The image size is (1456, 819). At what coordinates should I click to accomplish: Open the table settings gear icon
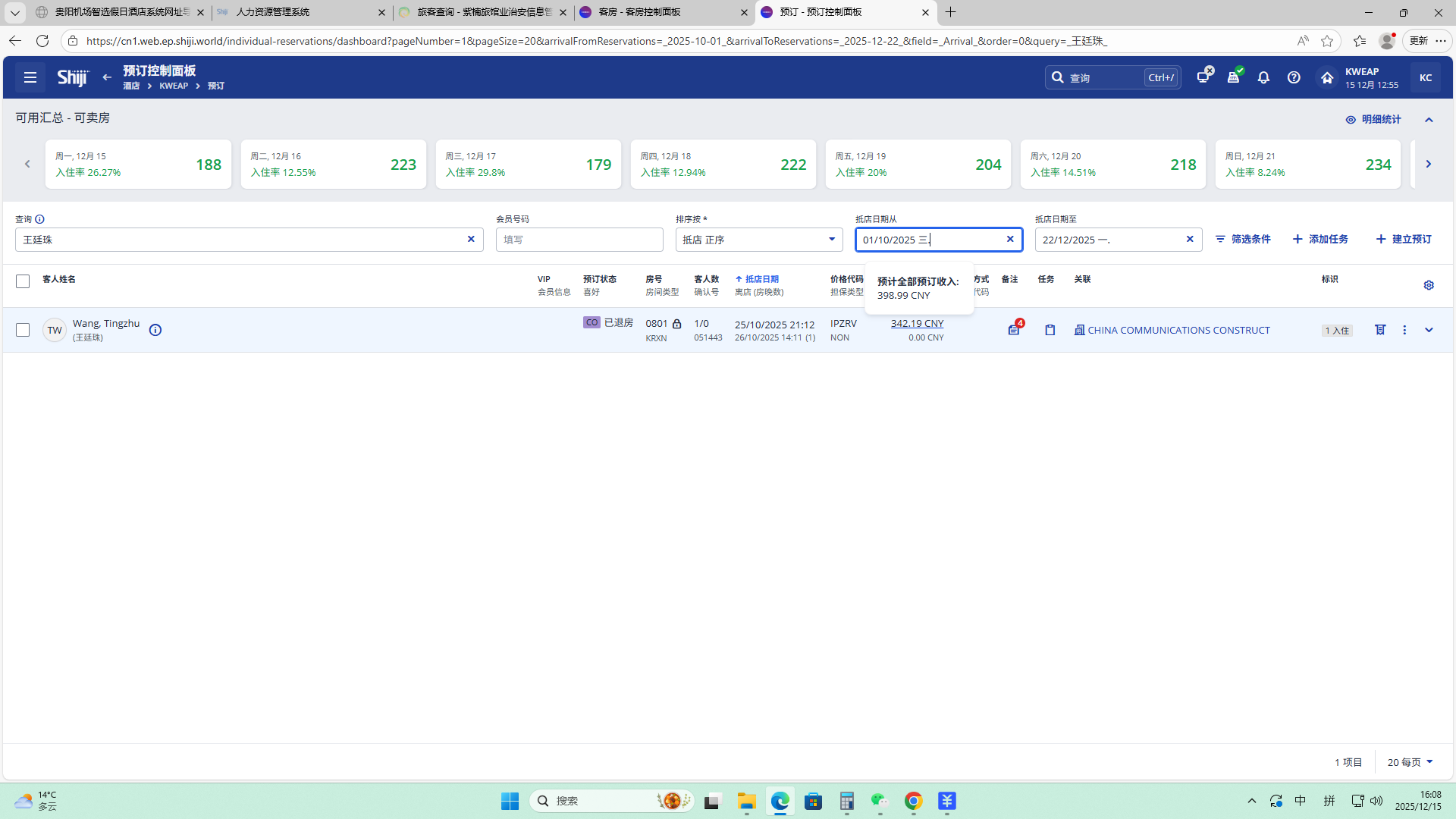[x=1429, y=285]
